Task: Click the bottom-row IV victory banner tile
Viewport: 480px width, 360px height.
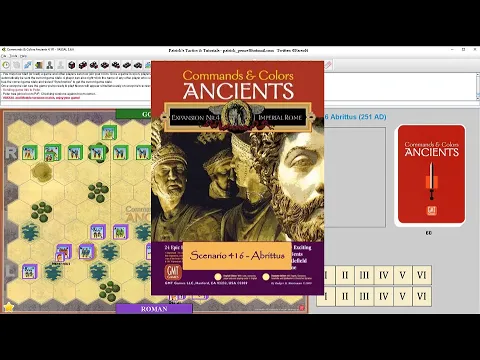Action: point(383,296)
